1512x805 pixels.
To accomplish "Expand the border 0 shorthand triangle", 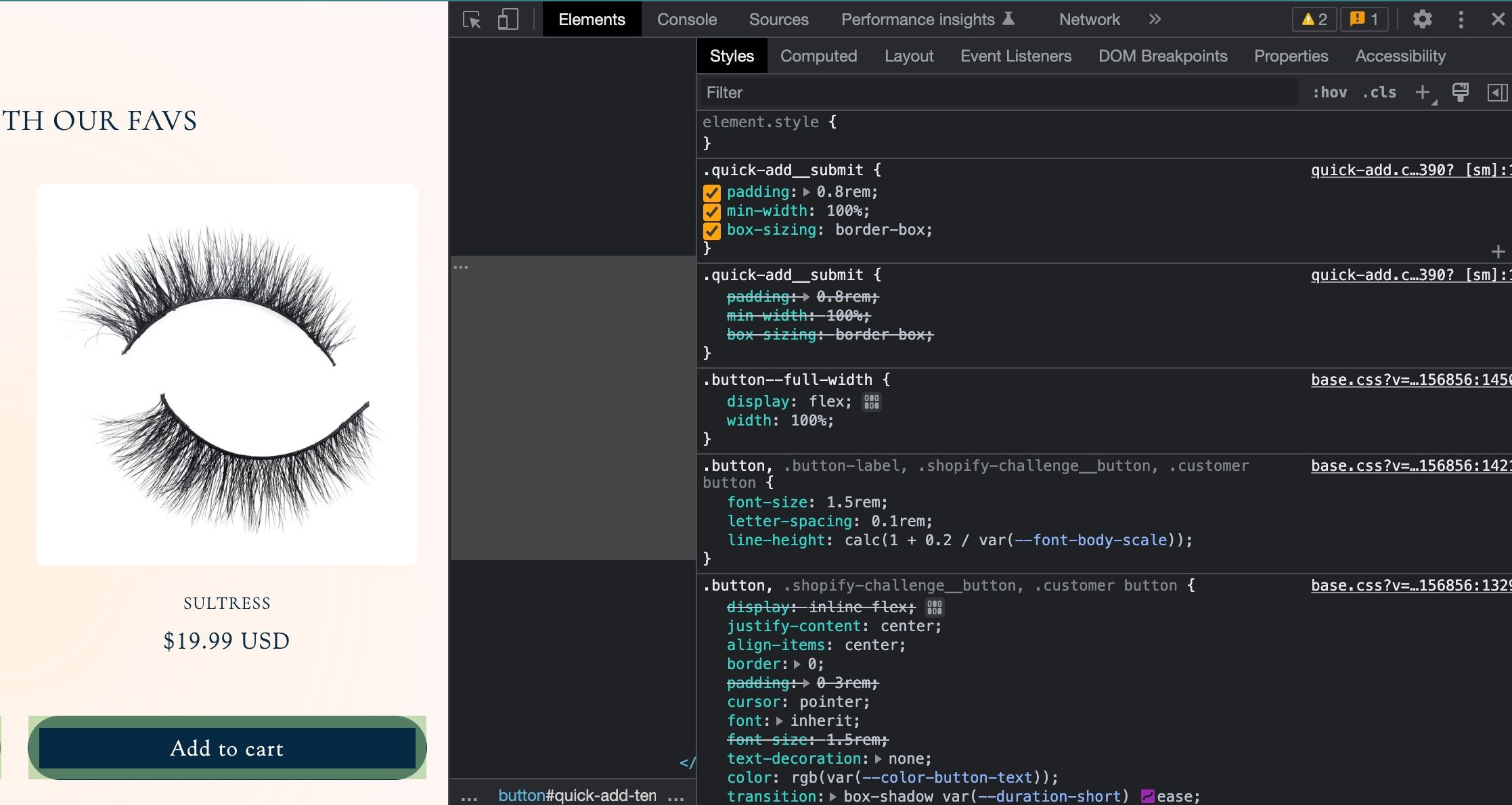I will pos(797,664).
